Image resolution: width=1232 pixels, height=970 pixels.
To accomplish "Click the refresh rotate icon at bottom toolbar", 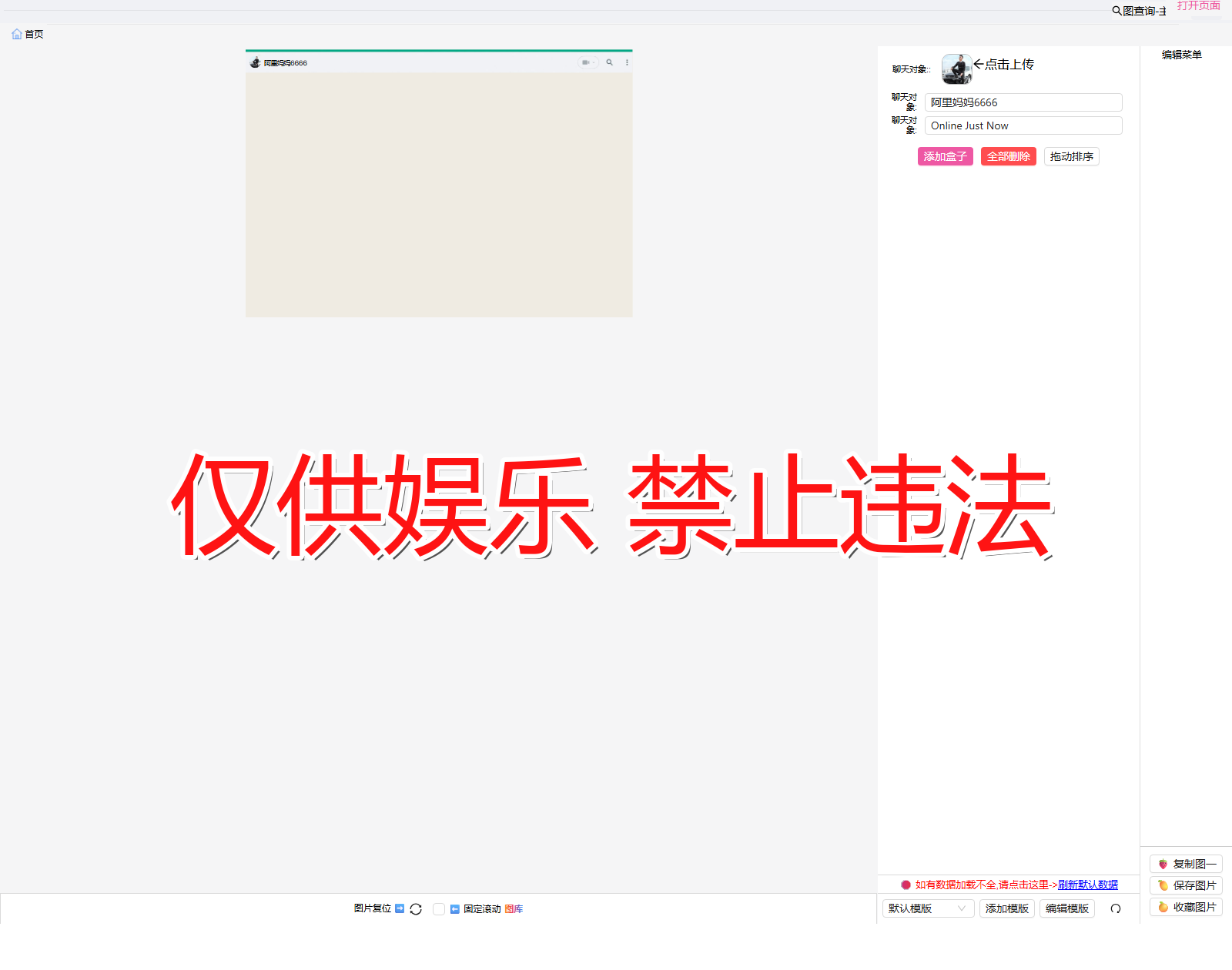I will pyautogui.click(x=416, y=909).
